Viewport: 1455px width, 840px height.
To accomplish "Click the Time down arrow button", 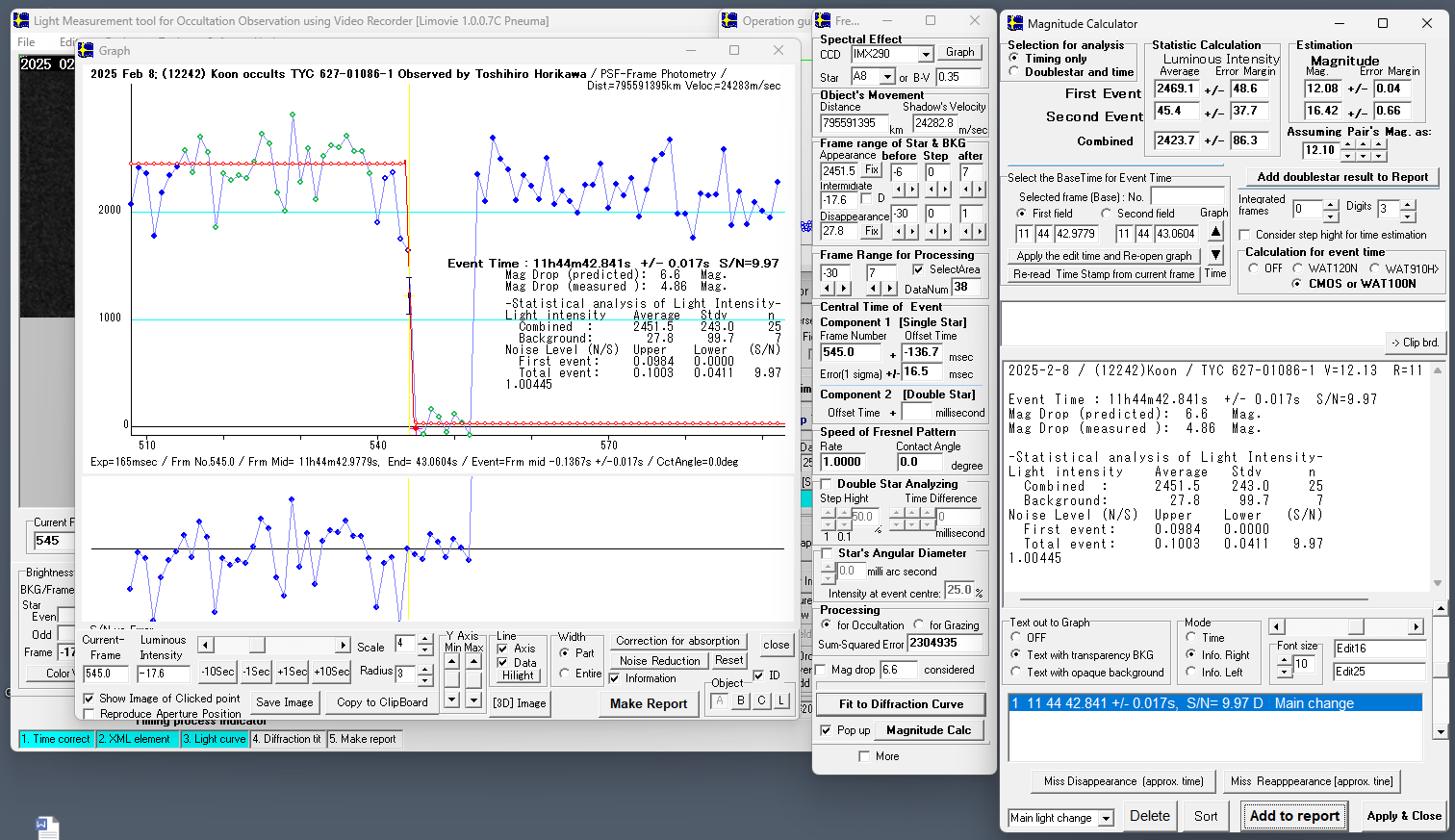I will pos(1215,255).
